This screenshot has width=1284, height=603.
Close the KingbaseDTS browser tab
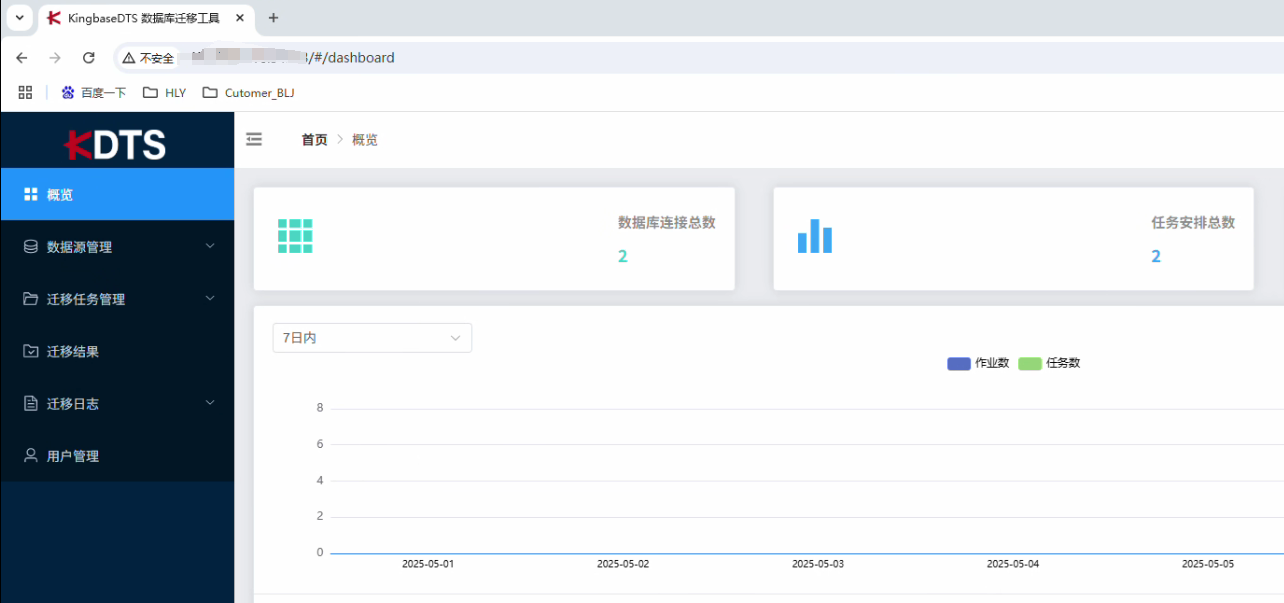click(x=240, y=18)
